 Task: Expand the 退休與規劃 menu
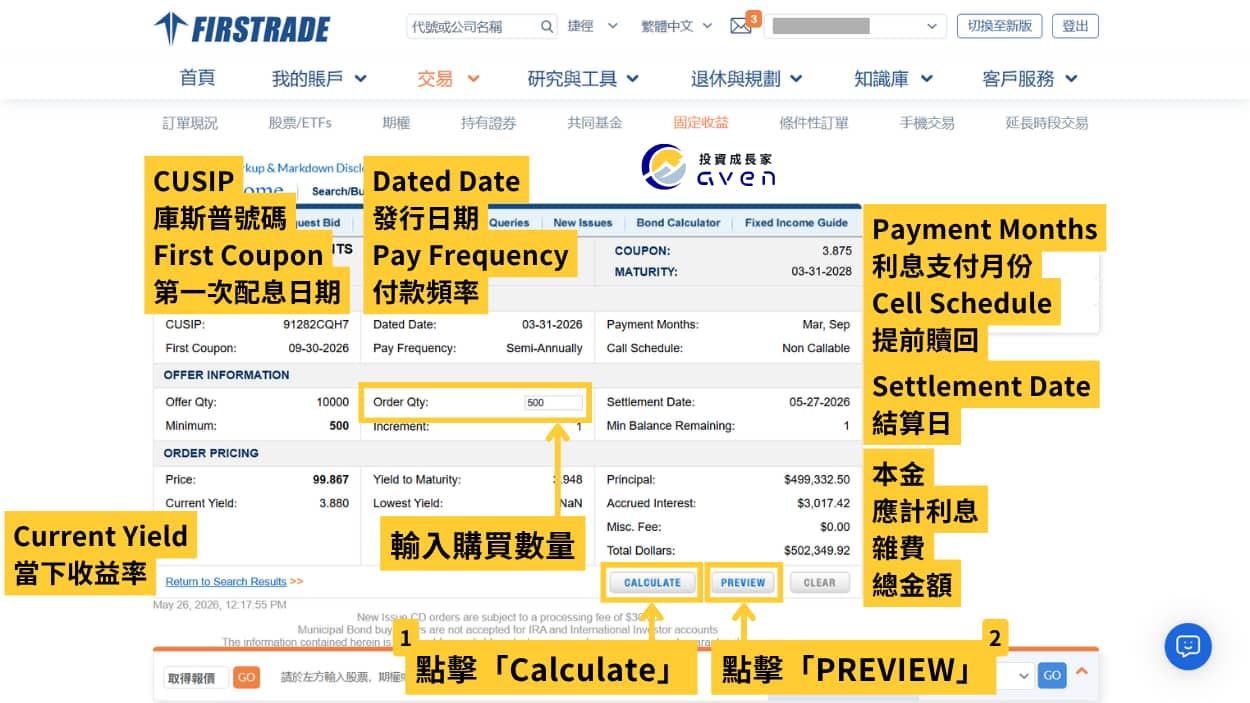(x=747, y=78)
